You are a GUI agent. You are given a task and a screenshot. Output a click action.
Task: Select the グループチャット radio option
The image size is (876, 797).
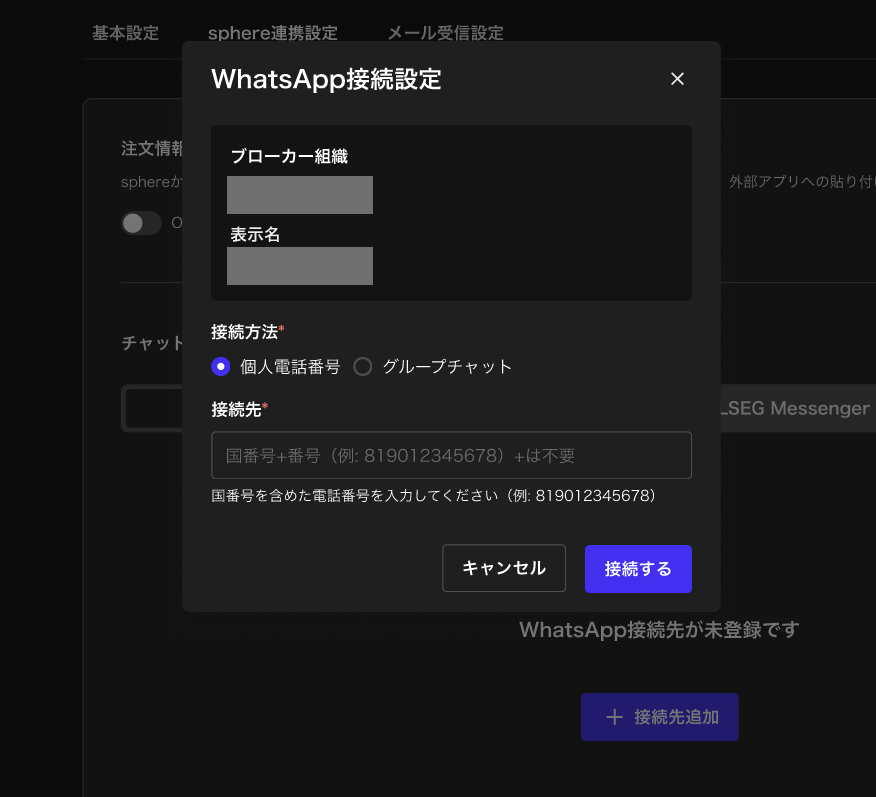click(x=363, y=367)
